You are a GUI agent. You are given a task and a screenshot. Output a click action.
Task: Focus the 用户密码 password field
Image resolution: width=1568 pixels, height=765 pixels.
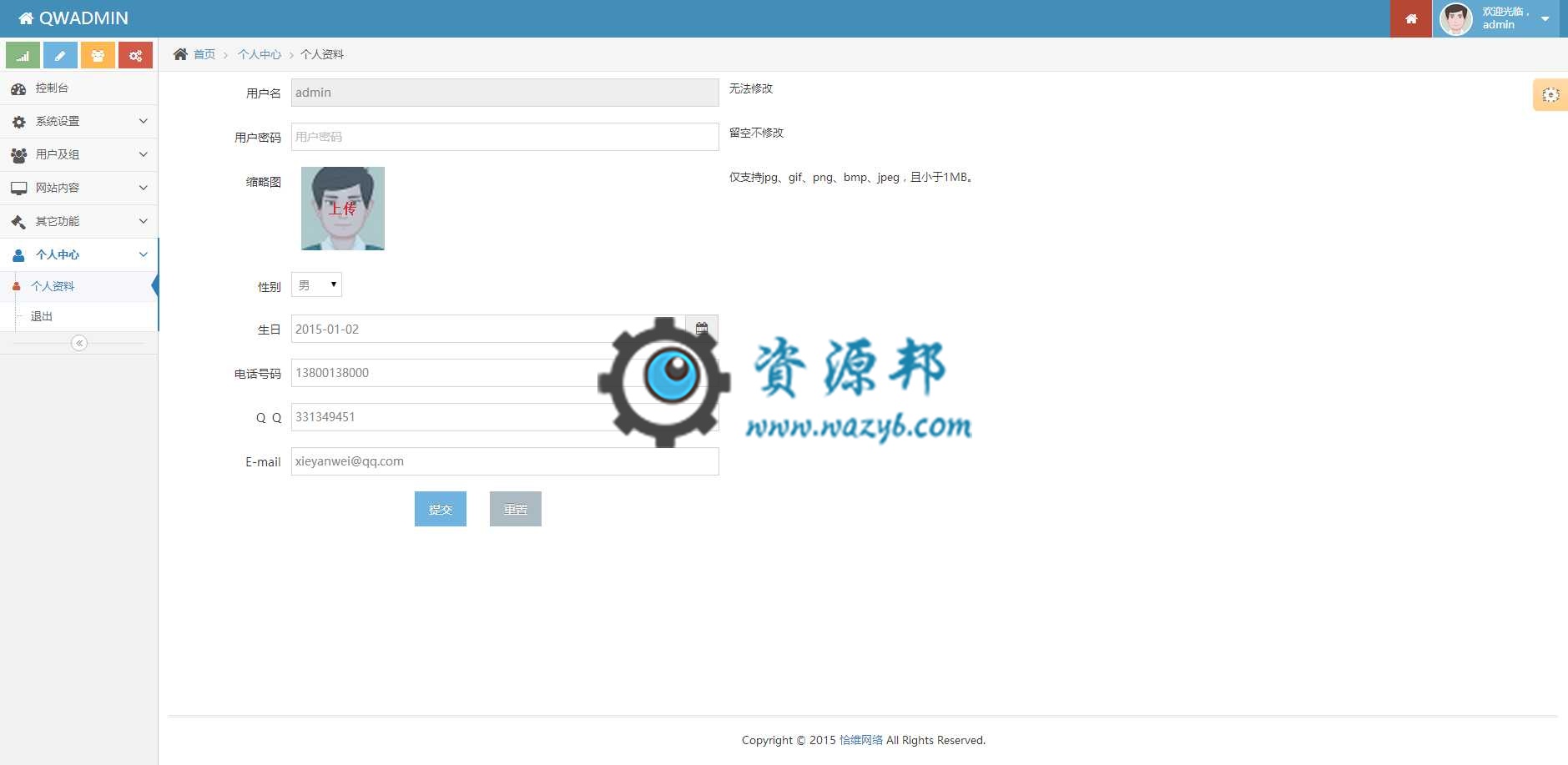(x=505, y=137)
